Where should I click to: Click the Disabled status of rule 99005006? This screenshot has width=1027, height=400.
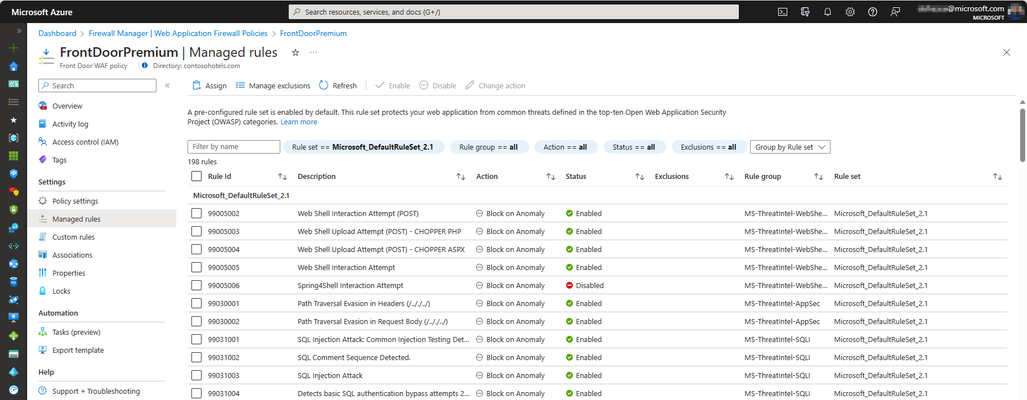585,285
